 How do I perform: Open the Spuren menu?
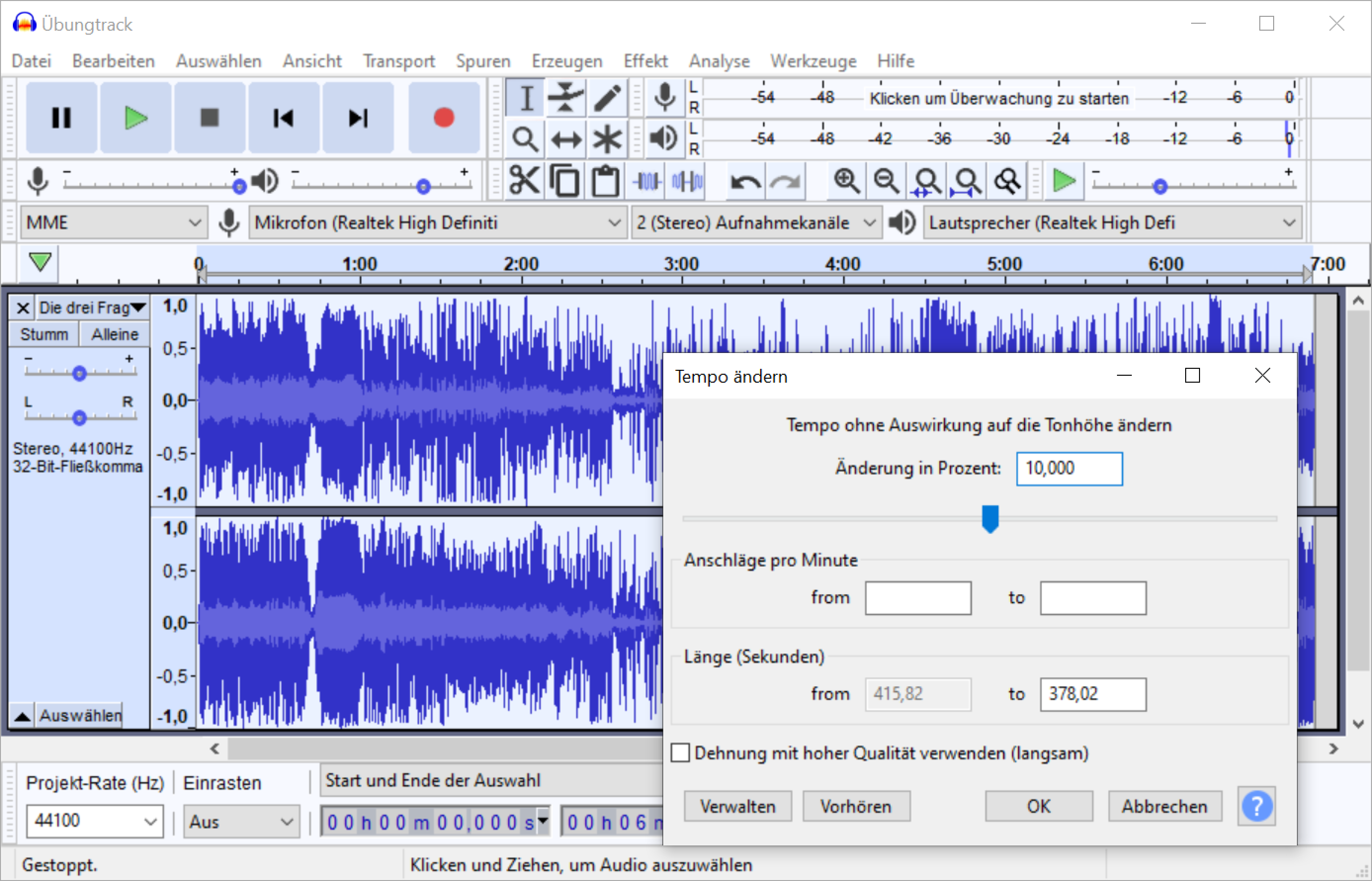(483, 61)
